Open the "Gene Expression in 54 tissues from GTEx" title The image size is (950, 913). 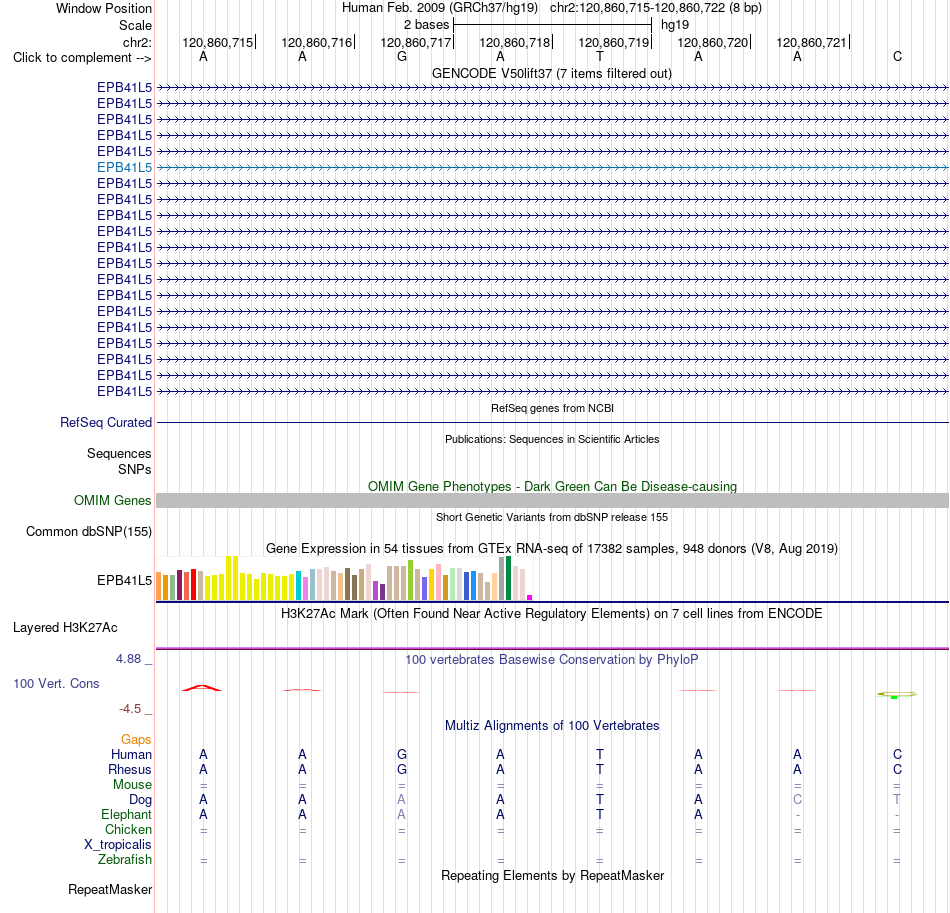pos(552,549)
